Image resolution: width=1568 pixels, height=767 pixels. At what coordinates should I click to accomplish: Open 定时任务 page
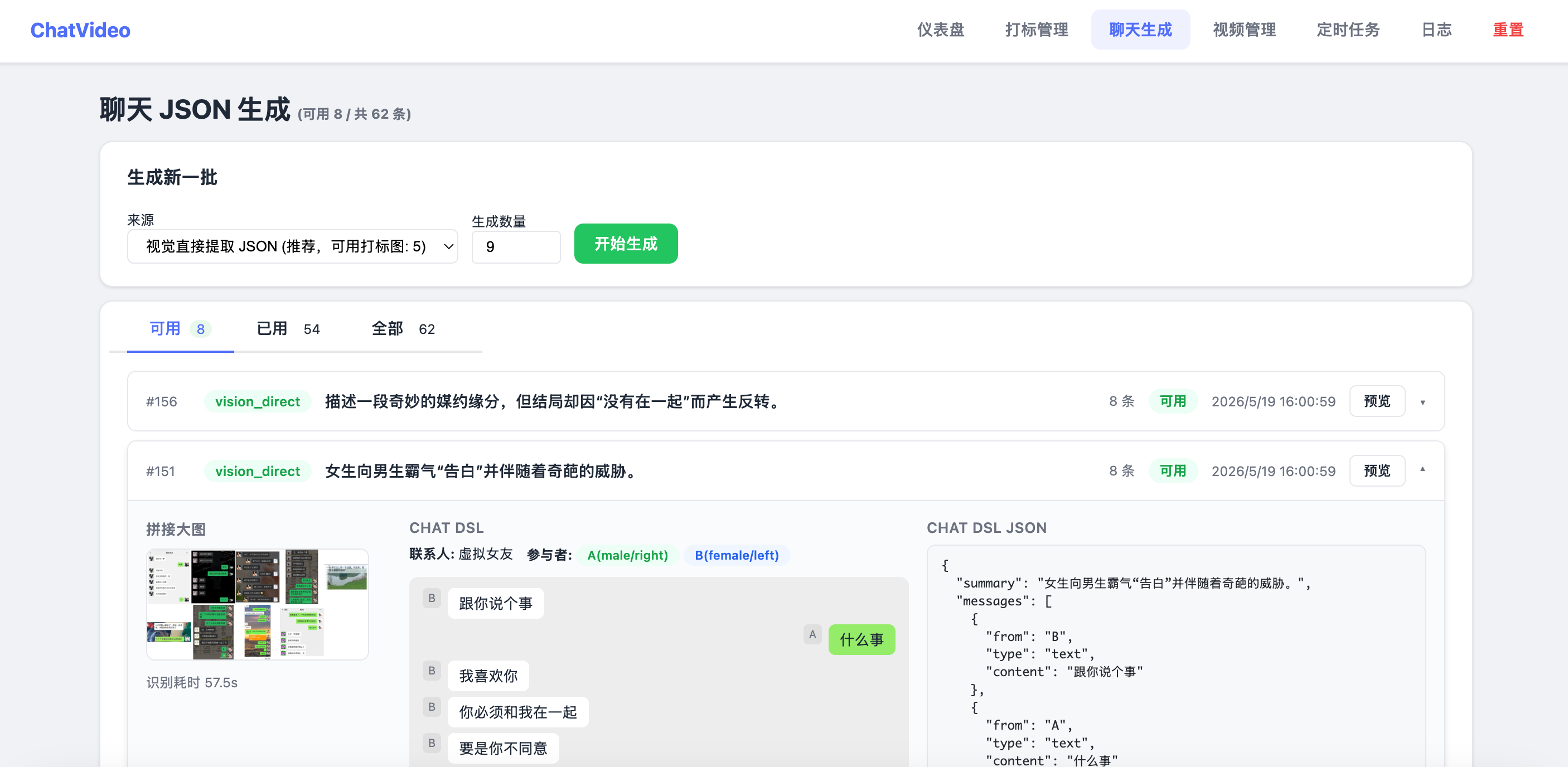[x=1348, y=30]
